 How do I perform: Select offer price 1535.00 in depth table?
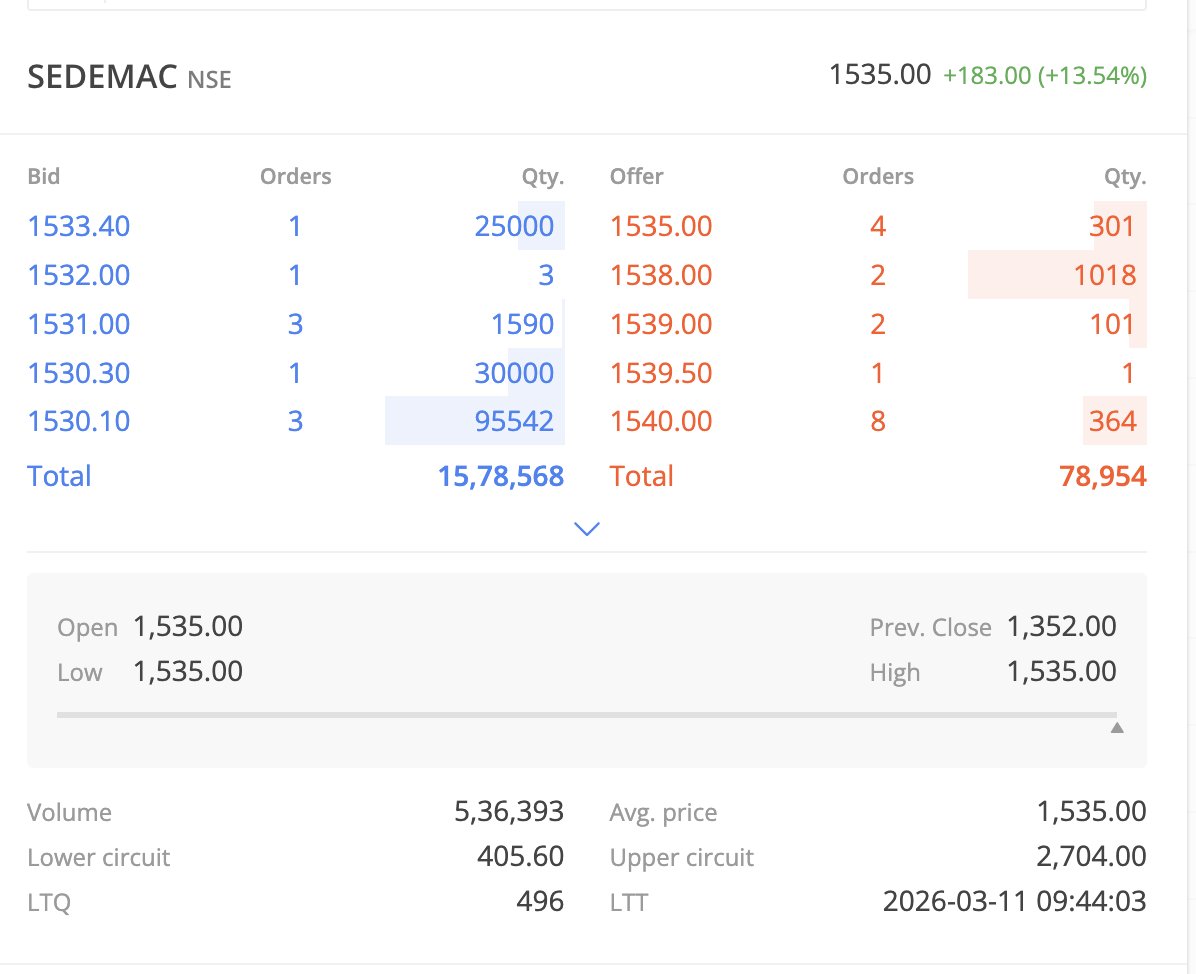[661, 226]
